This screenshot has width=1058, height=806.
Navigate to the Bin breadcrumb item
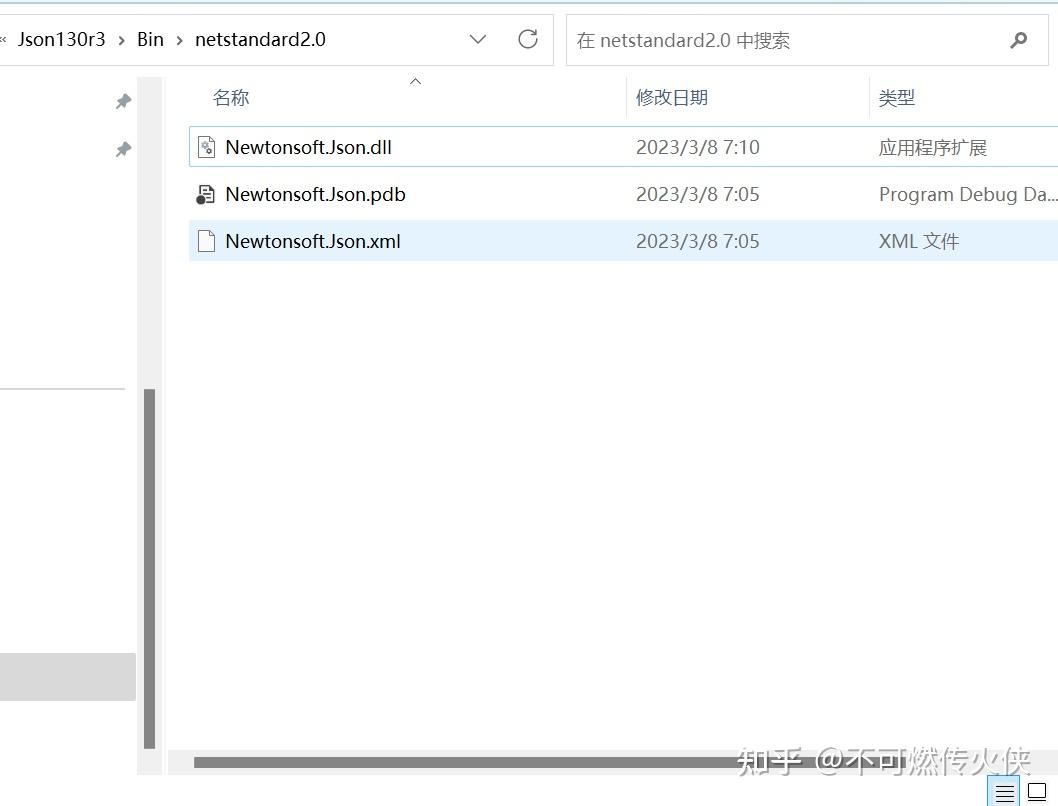pos(150,39)
